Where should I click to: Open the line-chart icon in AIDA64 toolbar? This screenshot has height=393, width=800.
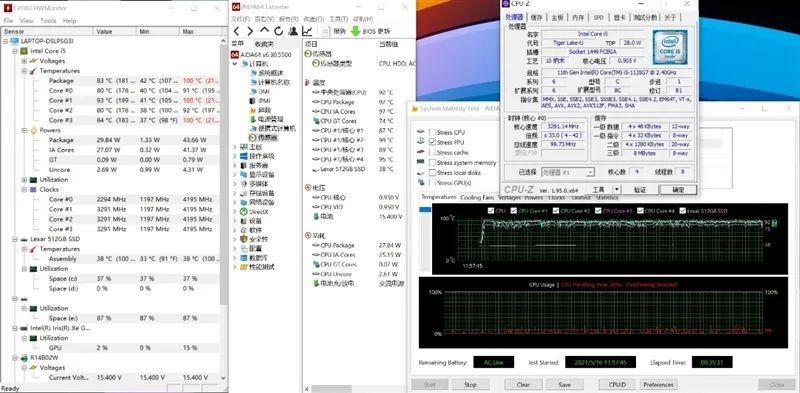coord(307,31)
